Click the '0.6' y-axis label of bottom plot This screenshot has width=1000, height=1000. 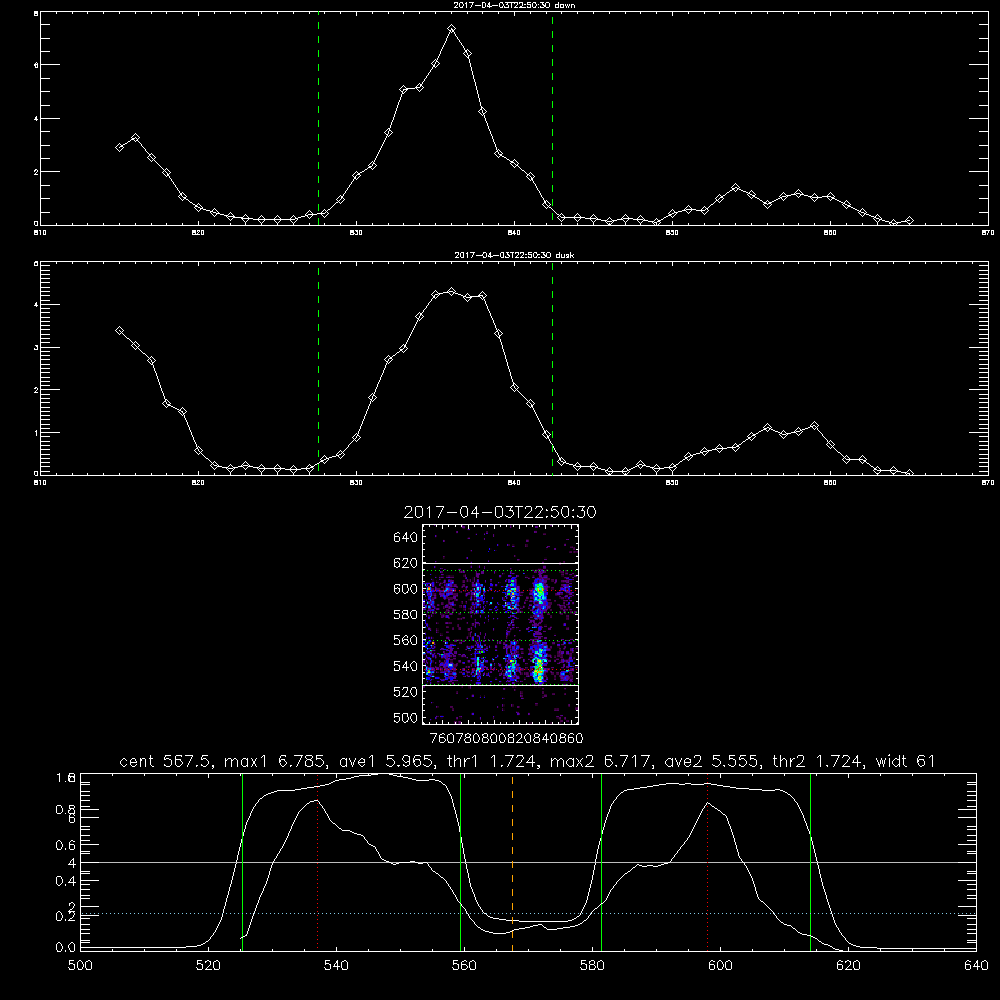(66, 845)
